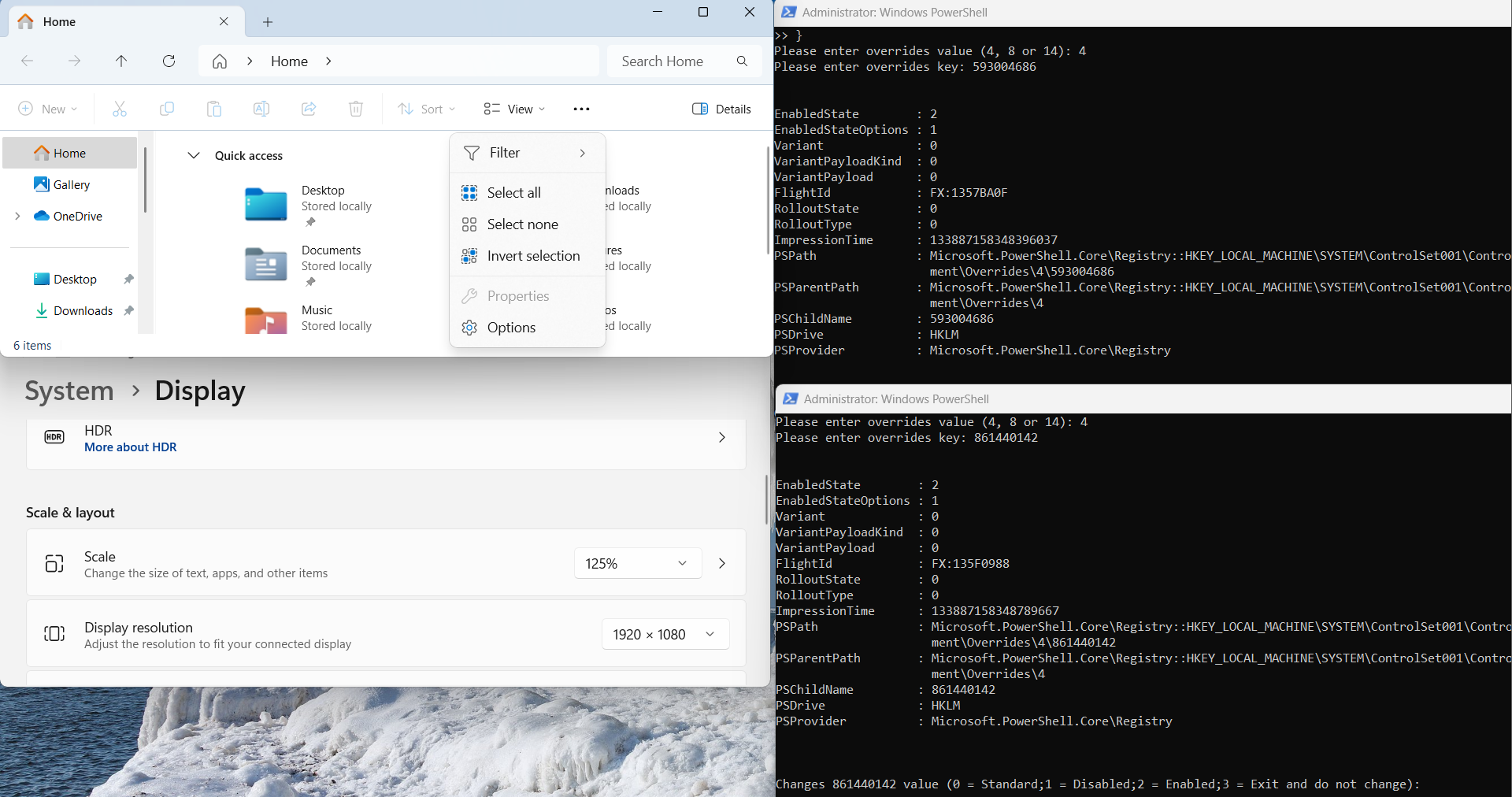The height and width of the screenshot is (797, 1512).
Task: Click the PowerShell icon in upper title bar
Action: click(788, 13)
